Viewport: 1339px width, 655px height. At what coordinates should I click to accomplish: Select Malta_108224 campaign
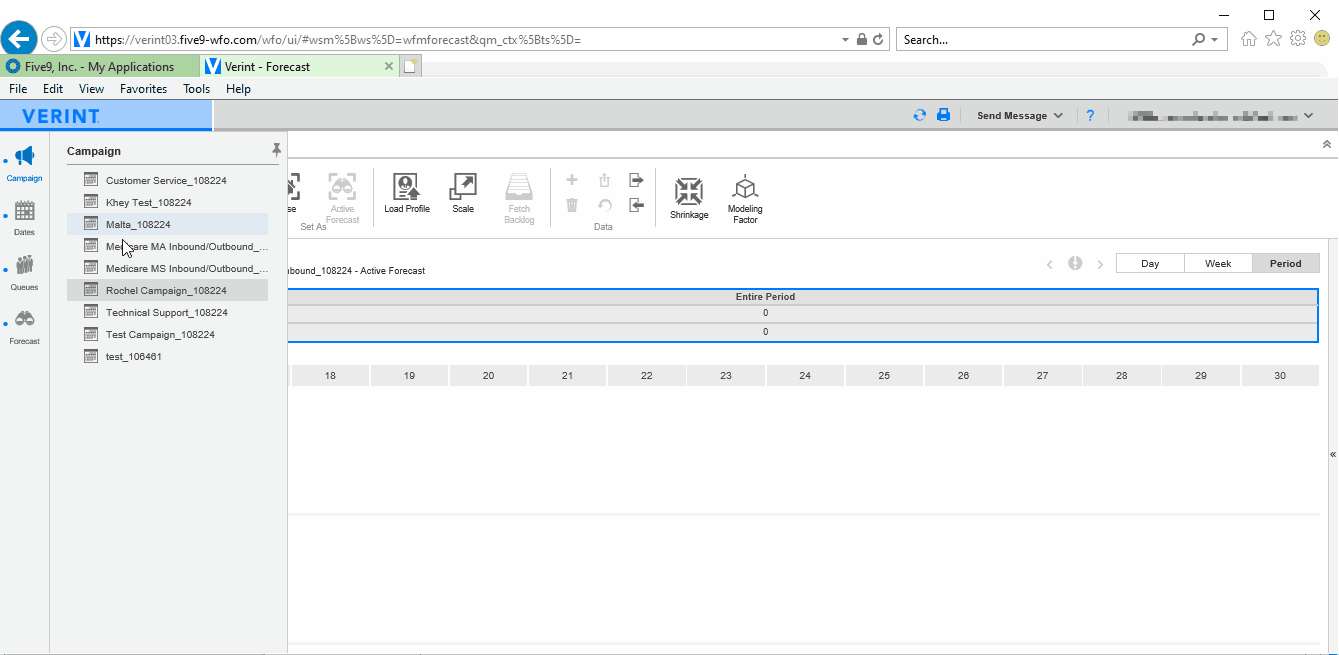point(167,224)
